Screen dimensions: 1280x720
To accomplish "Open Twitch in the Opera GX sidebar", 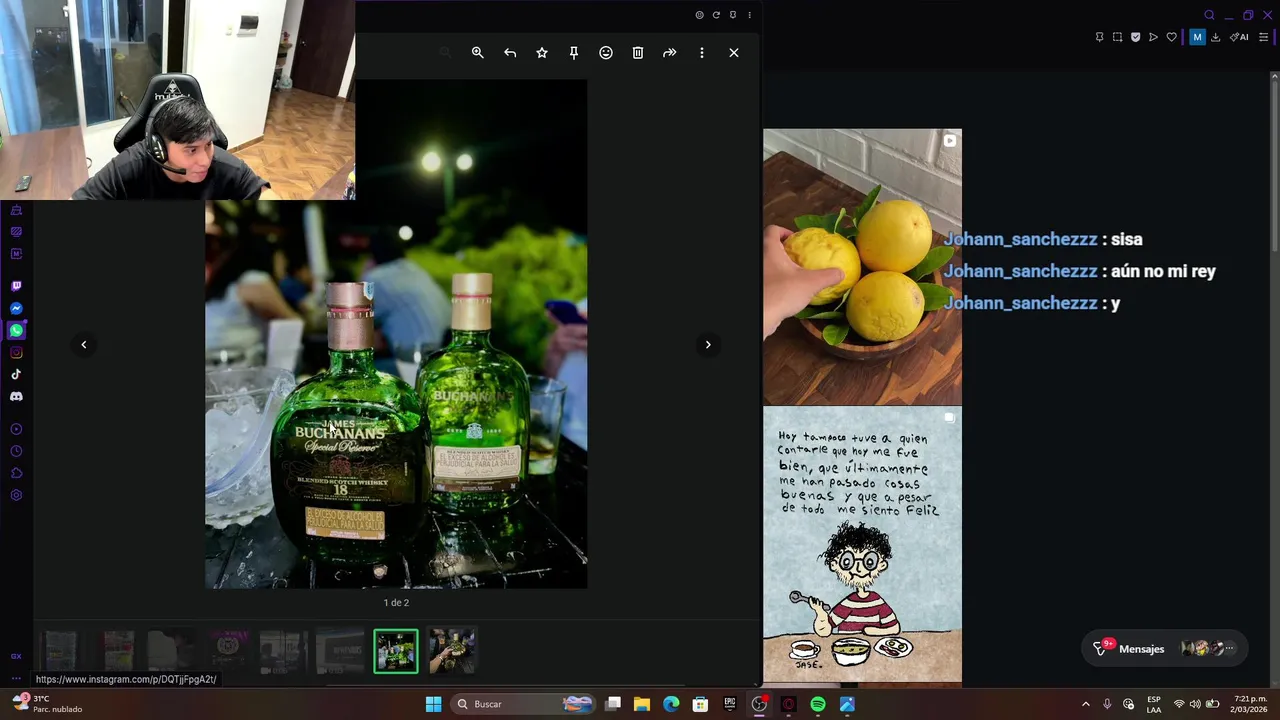I will click(x=16, y=286).
